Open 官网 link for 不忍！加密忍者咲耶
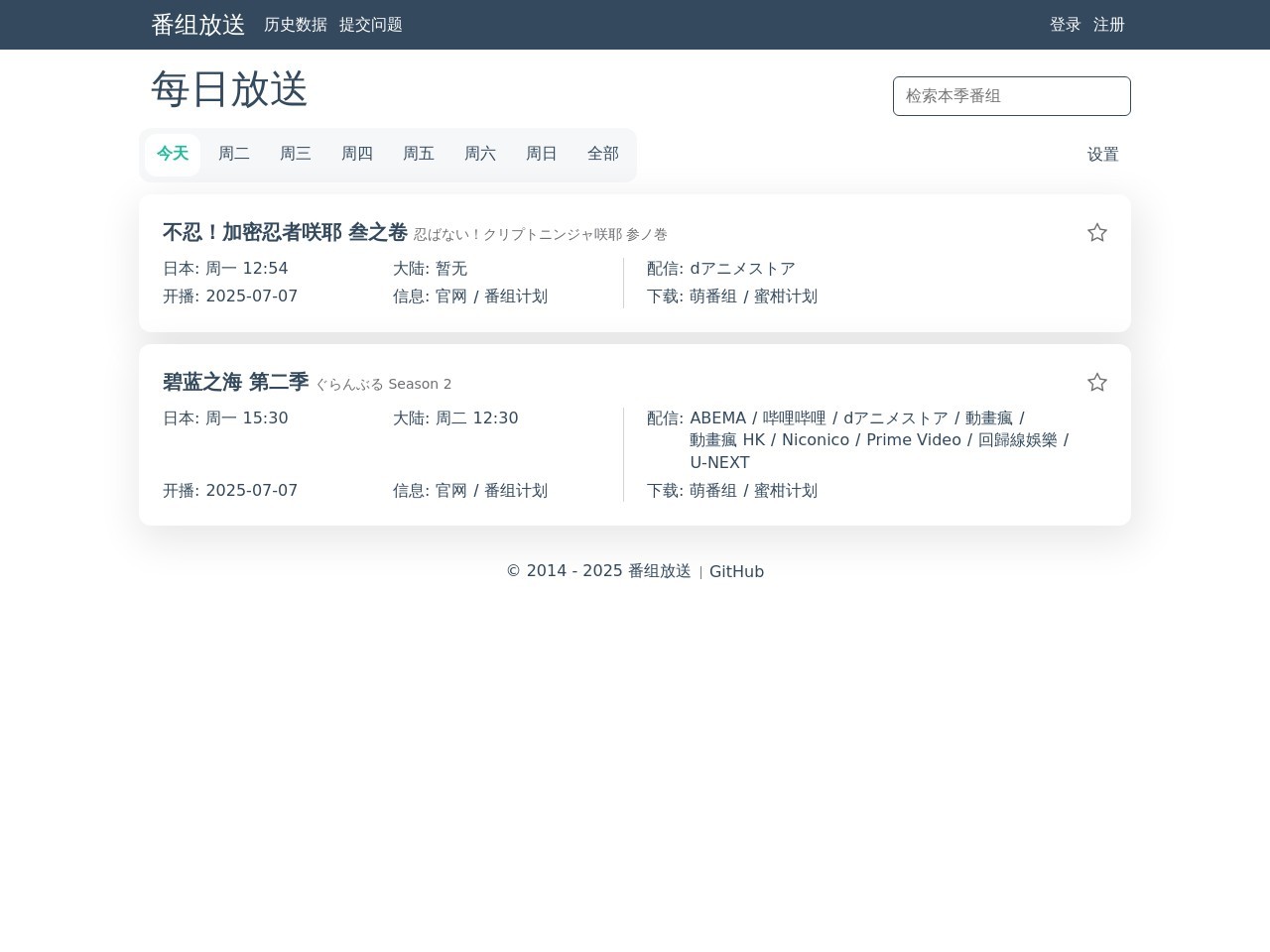Screen dimensions: 1270x952 pyautogui.click(x=451, y=297)
